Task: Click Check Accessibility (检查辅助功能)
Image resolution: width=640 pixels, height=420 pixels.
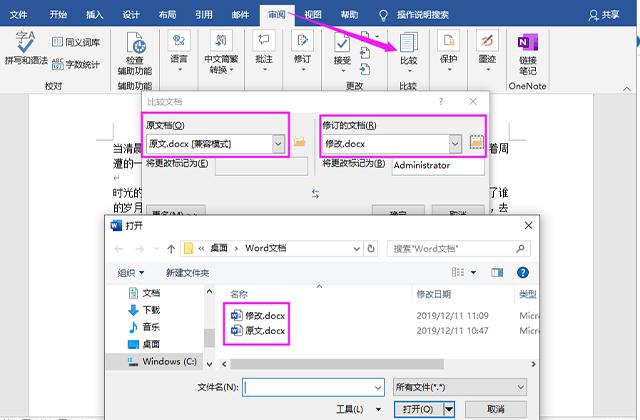Action: pyautogui.click(x=135, y=53)
